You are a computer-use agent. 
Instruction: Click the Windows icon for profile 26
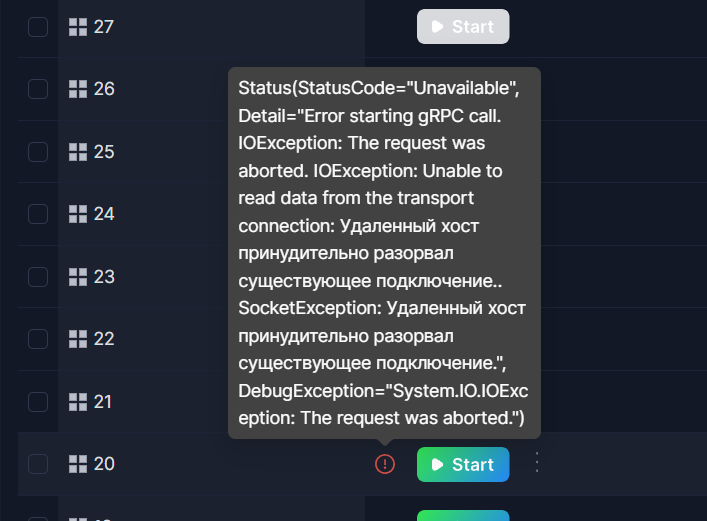tap(78, 89)
